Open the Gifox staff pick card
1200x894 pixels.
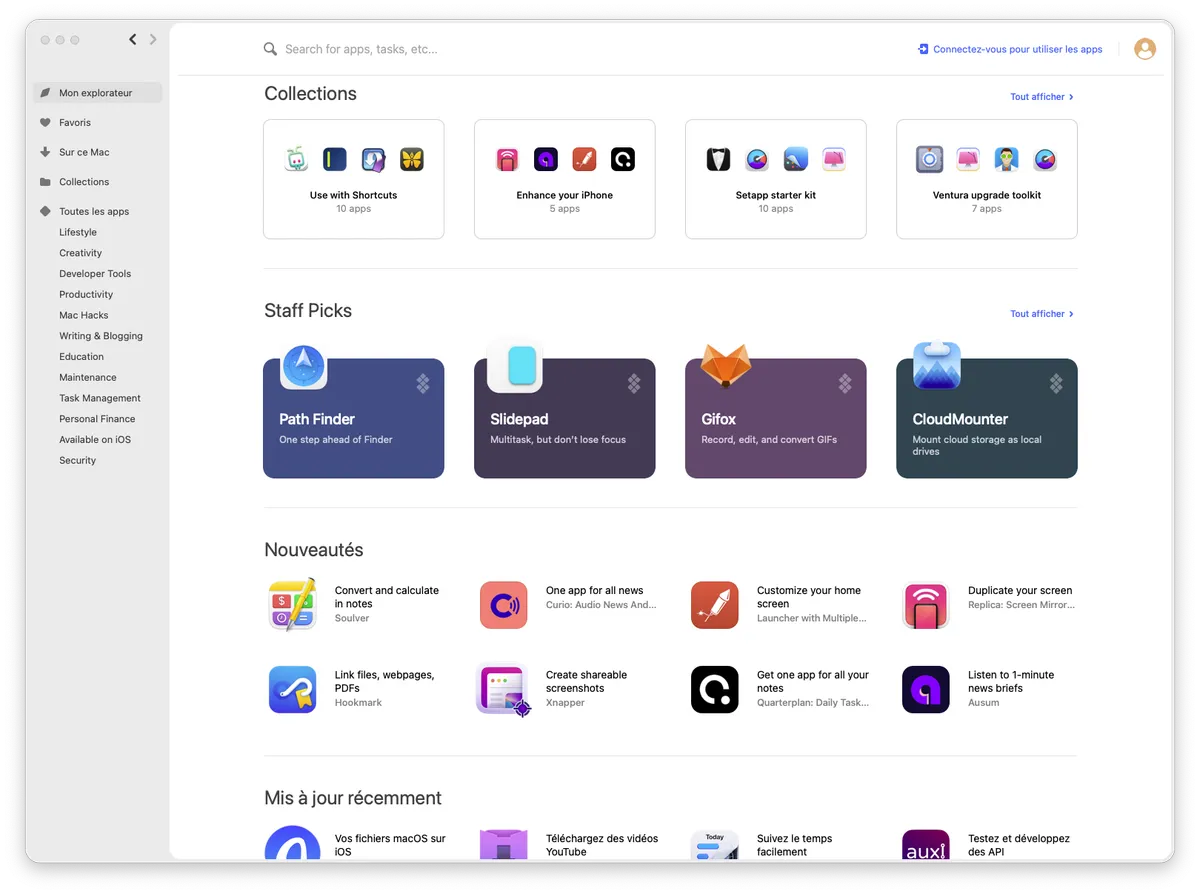tap(775, 418)
